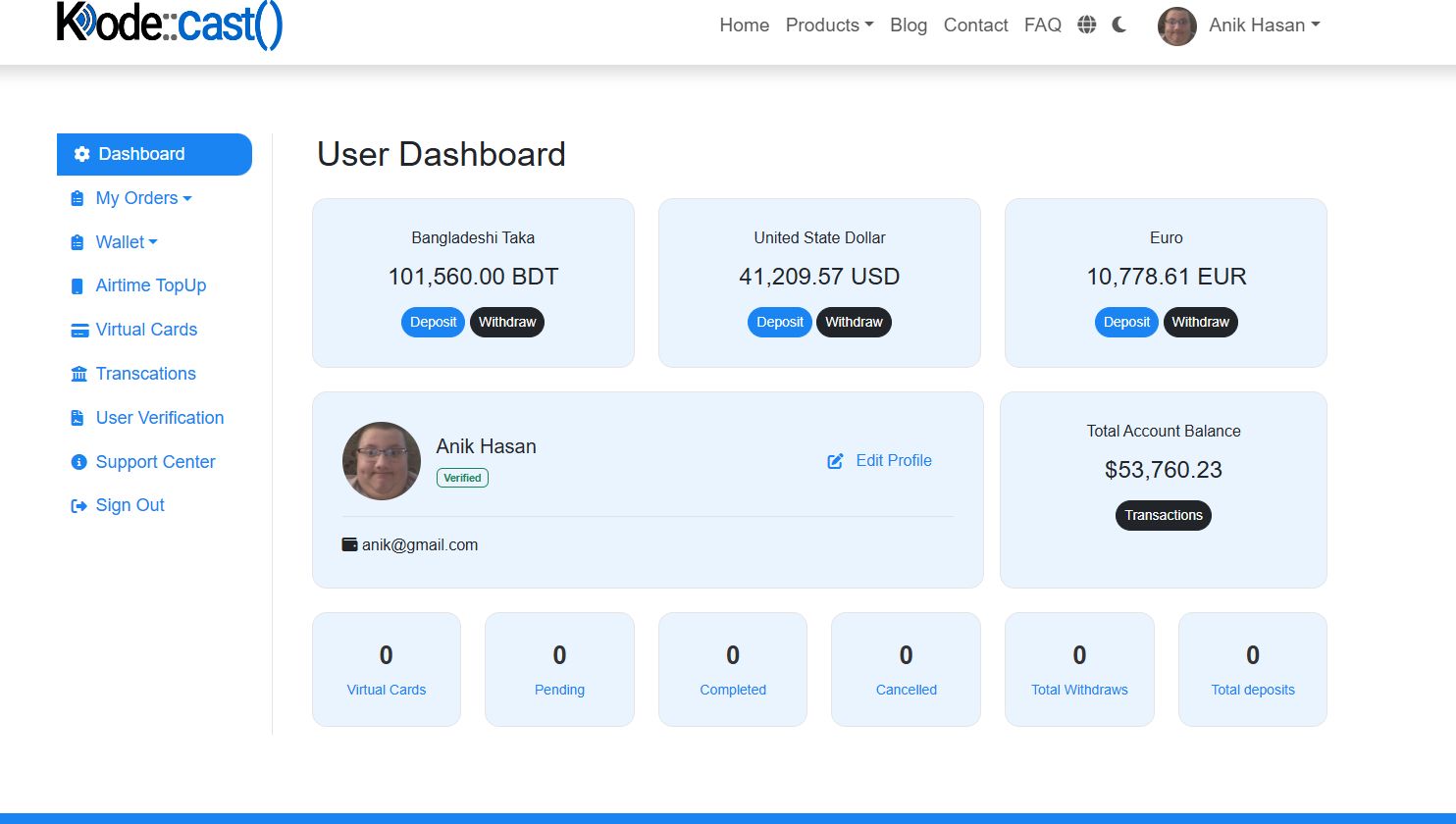The width and height of the screenshot is (1456, 824).
Task: Click the User Verification document icon
Action: pyautogui.click(x=78, y=418)
